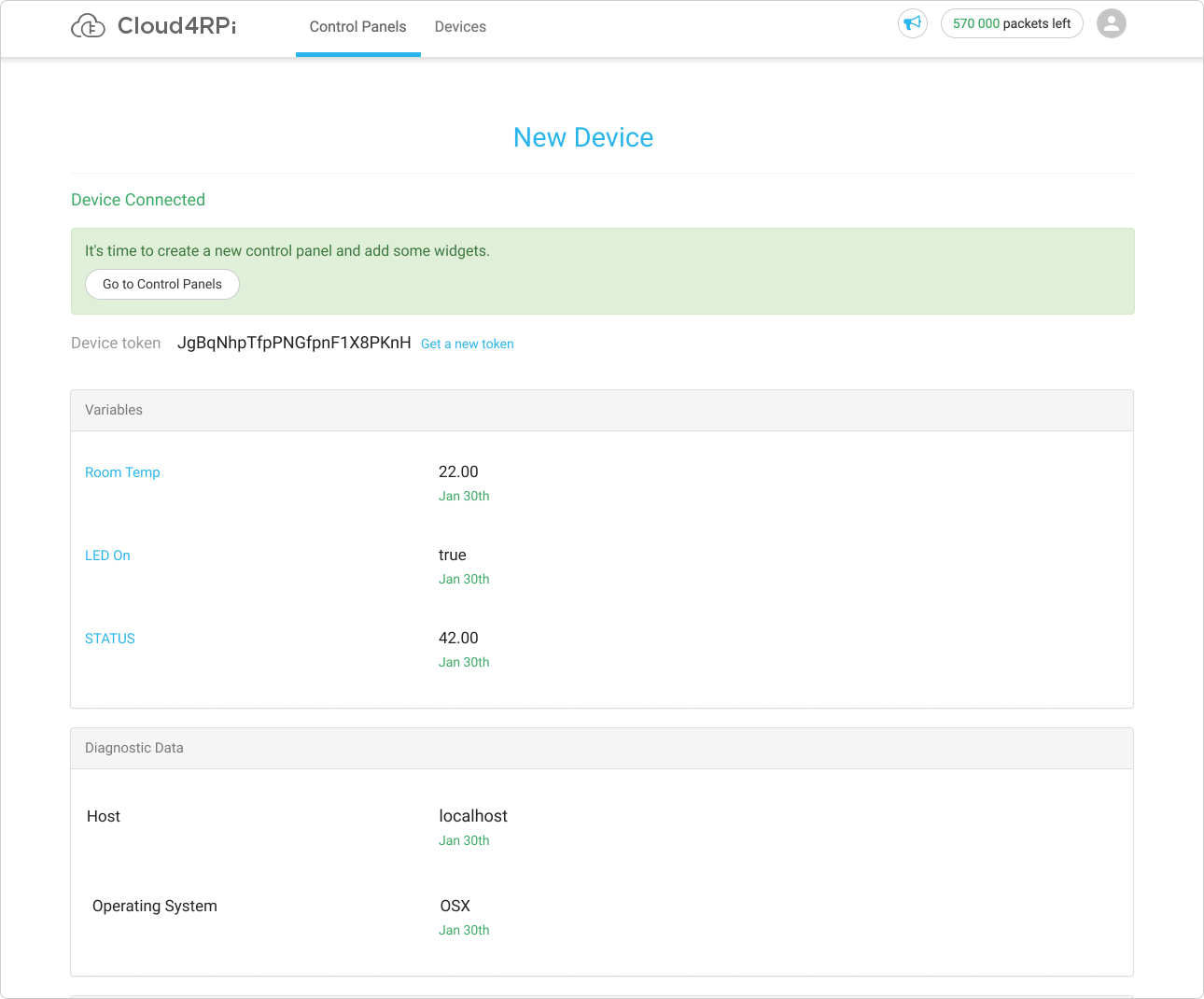This screenshot has height=999, width=1204.
Task: Open the user profile avatar icon
Action: [1112, 23]
